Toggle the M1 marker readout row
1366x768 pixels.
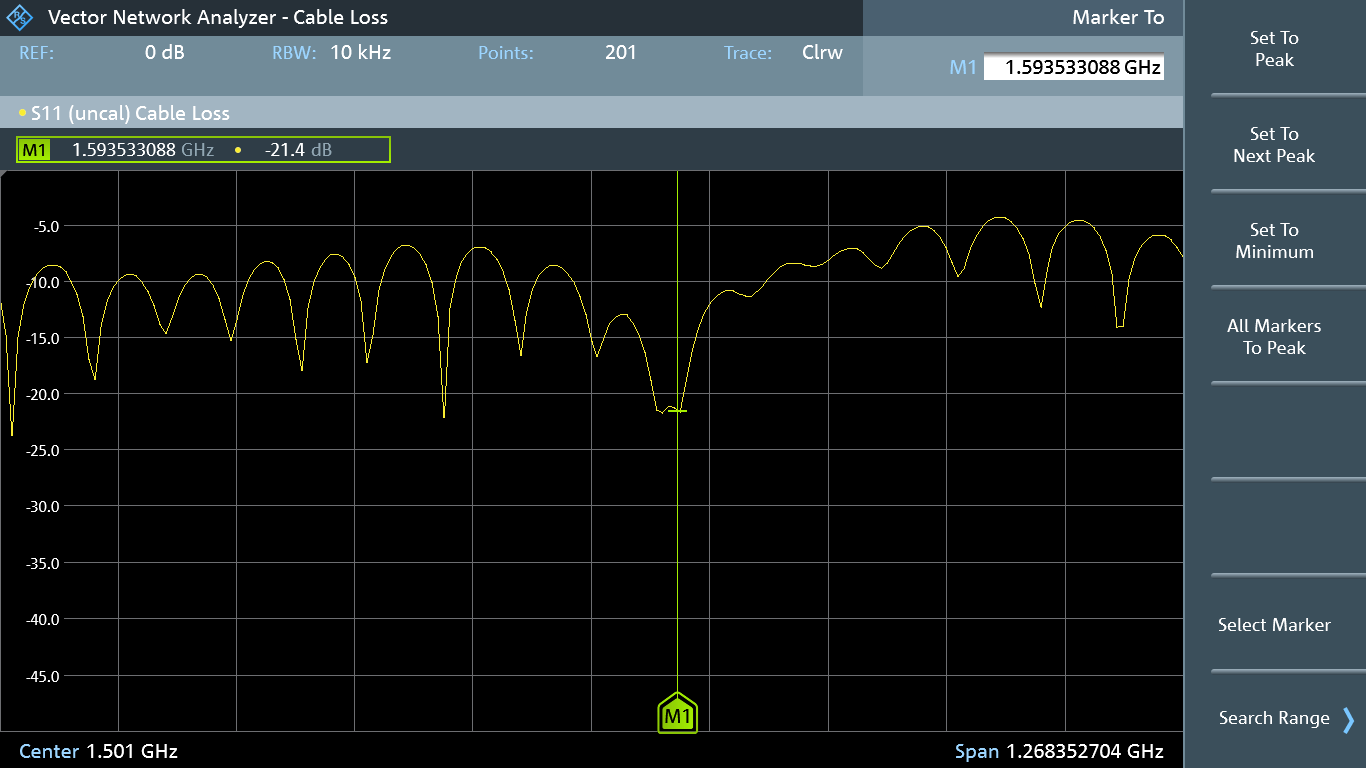point(200,149)
